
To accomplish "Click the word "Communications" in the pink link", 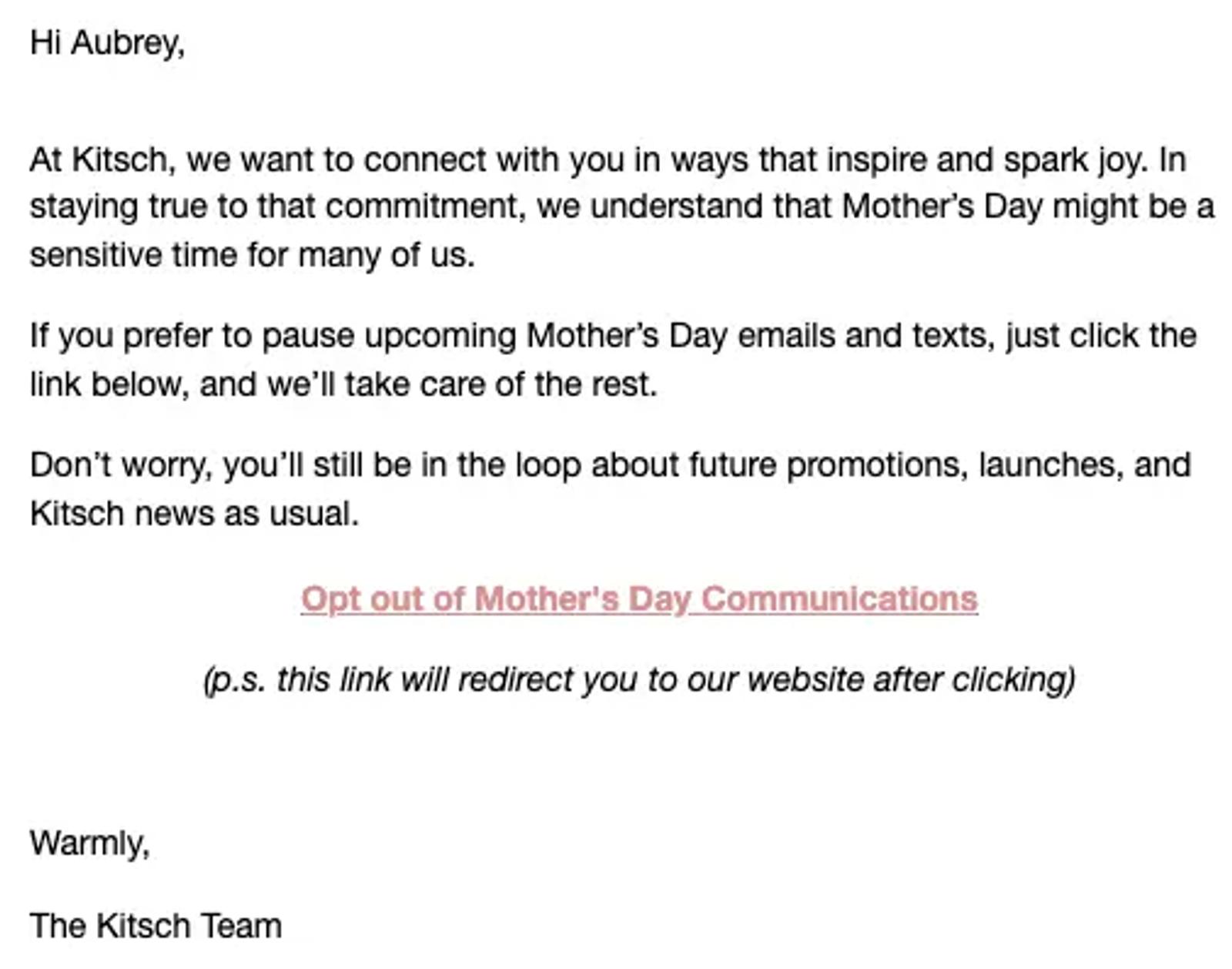I will [x=839, y=599].
